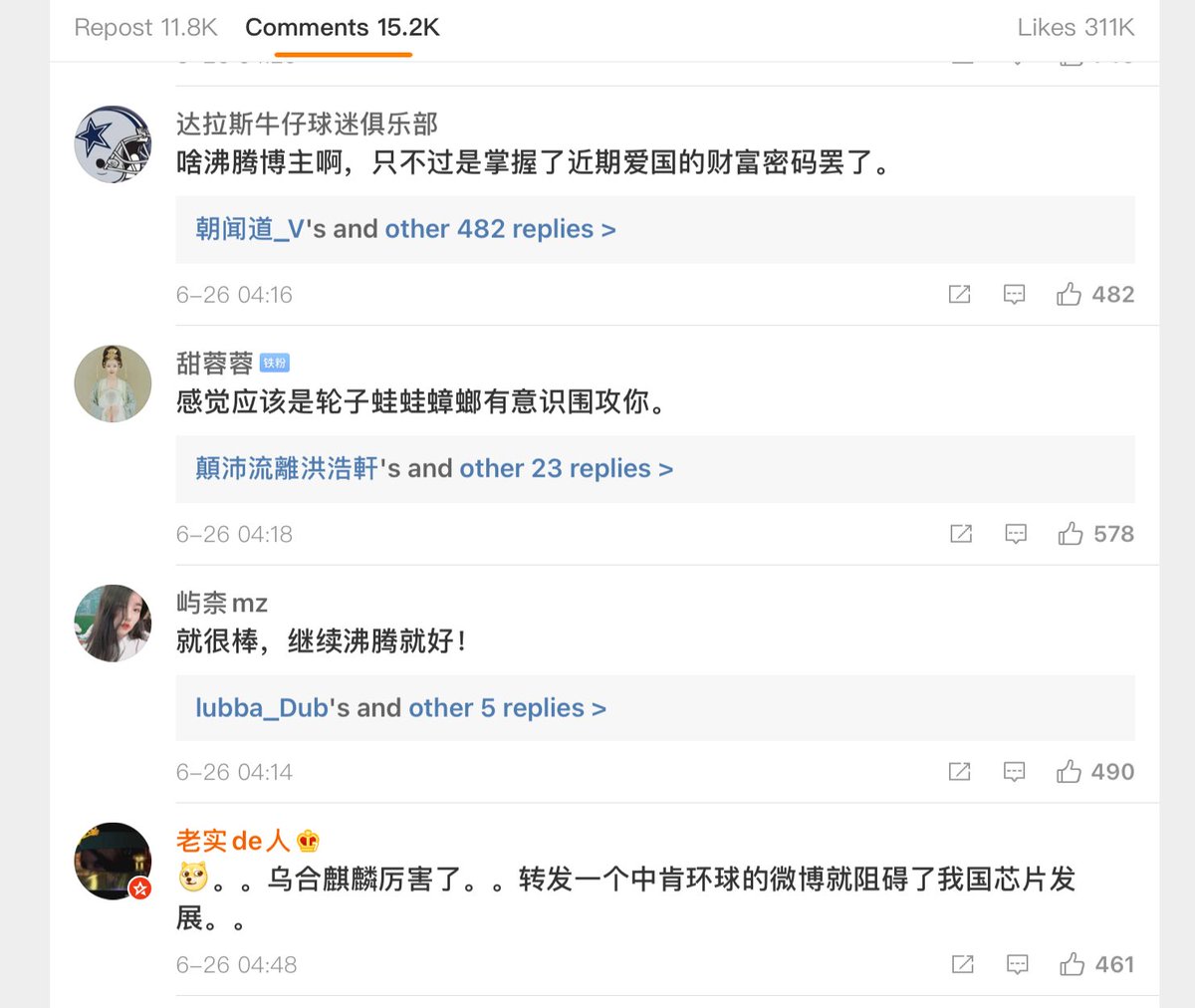Expand other 482 replies thread
Screen dimensions: 1195x1008
[x=500, y=229]
